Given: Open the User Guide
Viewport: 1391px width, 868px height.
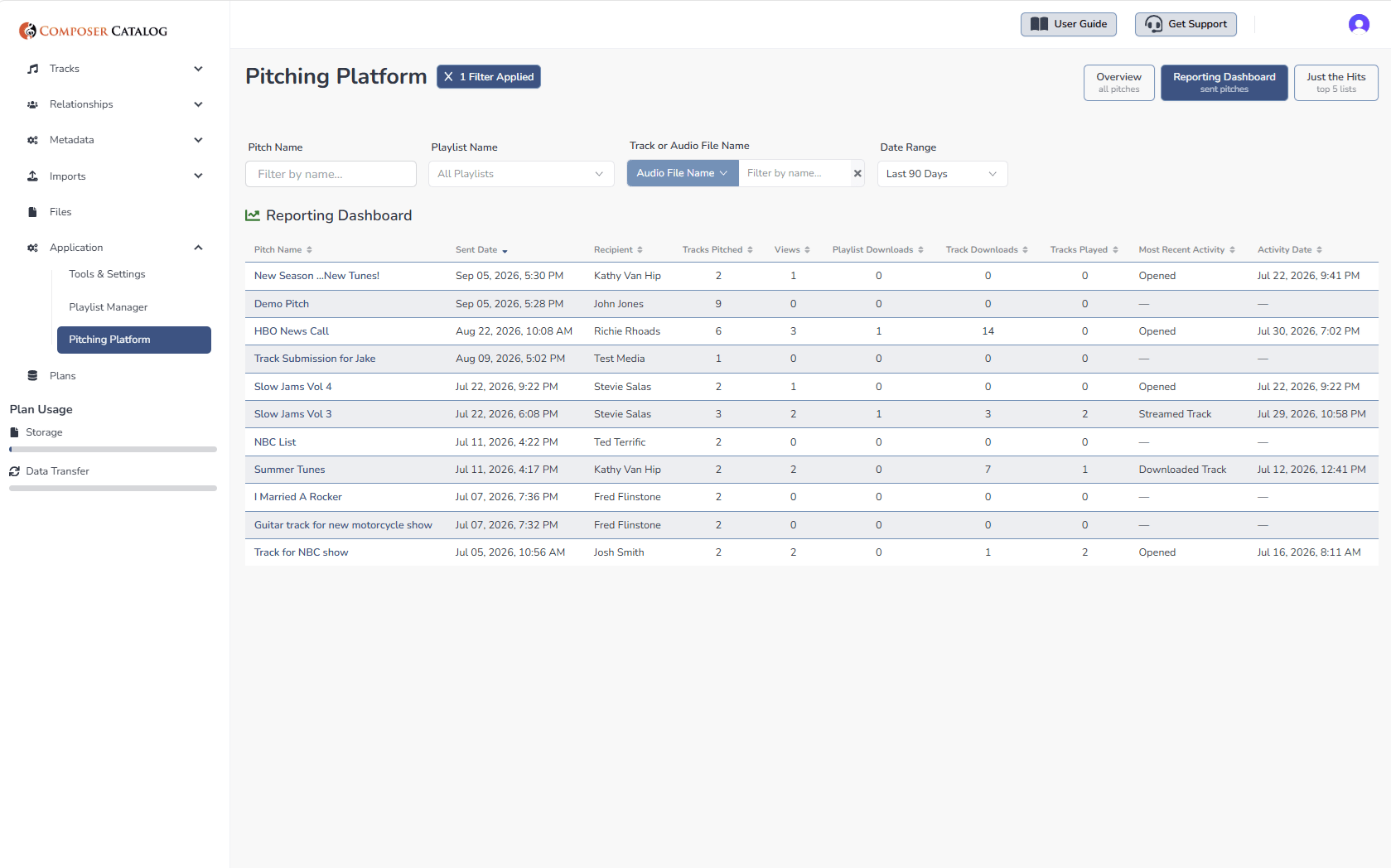Looking at the screenshot, I should click(1069, 24).
